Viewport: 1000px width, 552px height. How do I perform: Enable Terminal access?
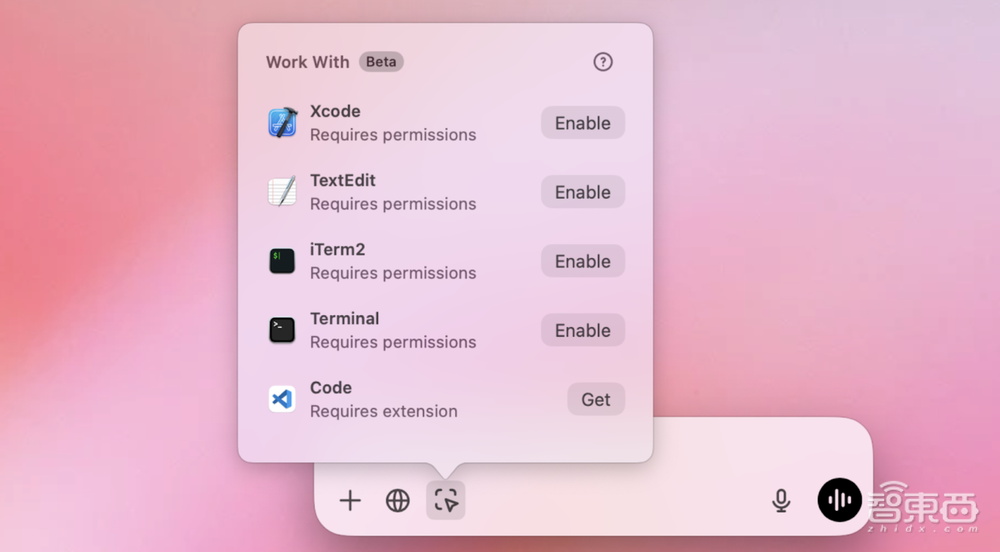pos(582,330)
